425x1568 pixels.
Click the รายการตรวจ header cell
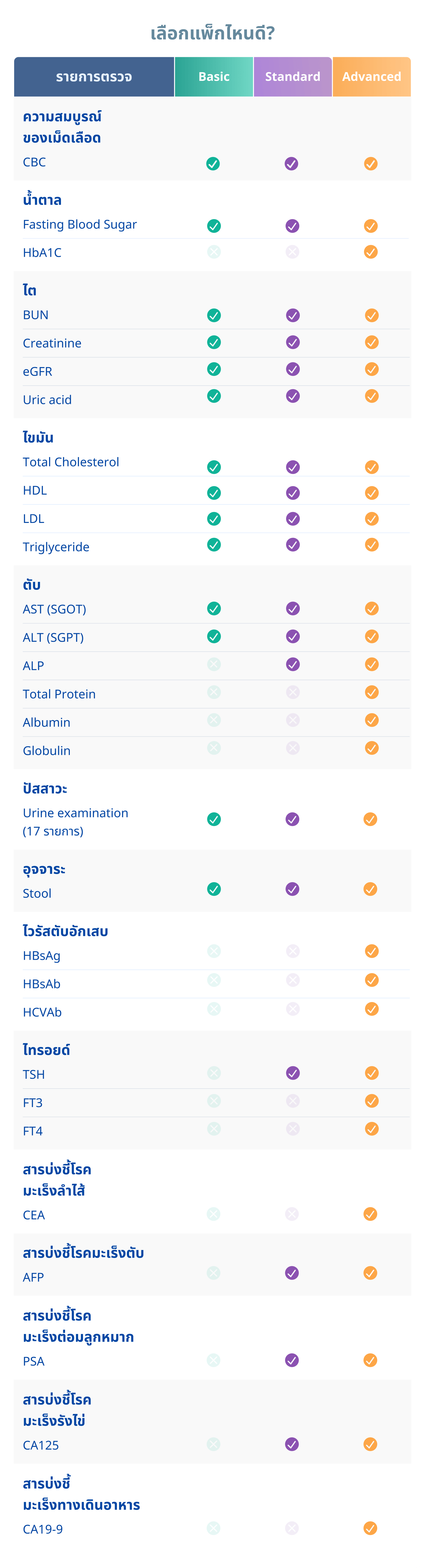(x=94, y=77)
